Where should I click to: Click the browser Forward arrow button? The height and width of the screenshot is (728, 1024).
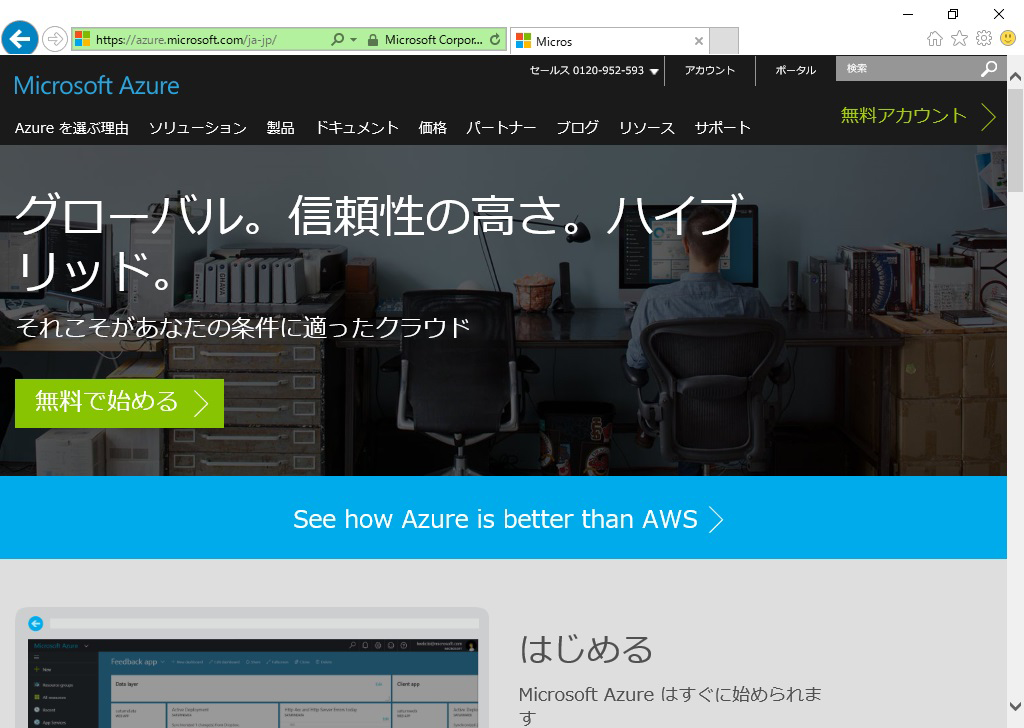(55, 39)
